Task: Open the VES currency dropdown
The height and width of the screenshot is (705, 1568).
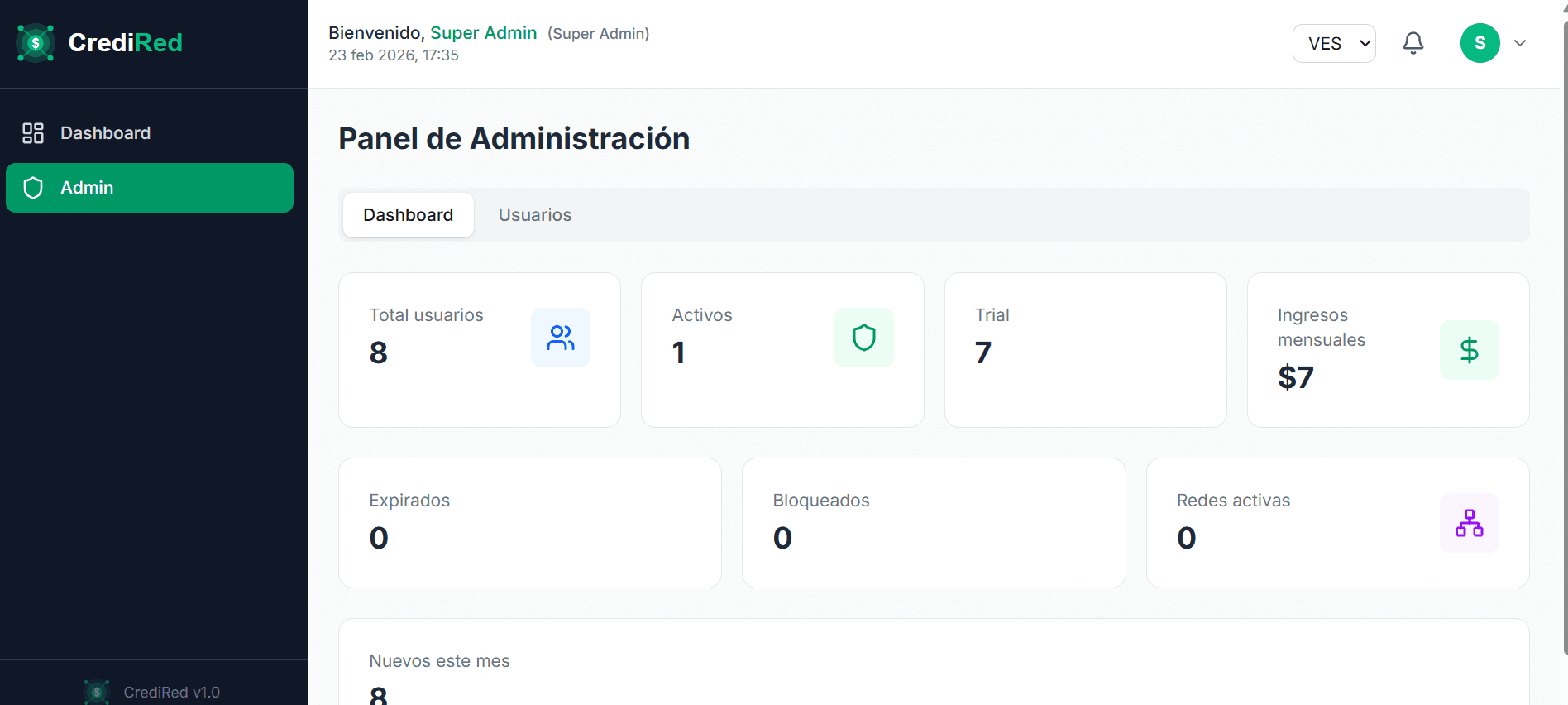Action: 1333,43
